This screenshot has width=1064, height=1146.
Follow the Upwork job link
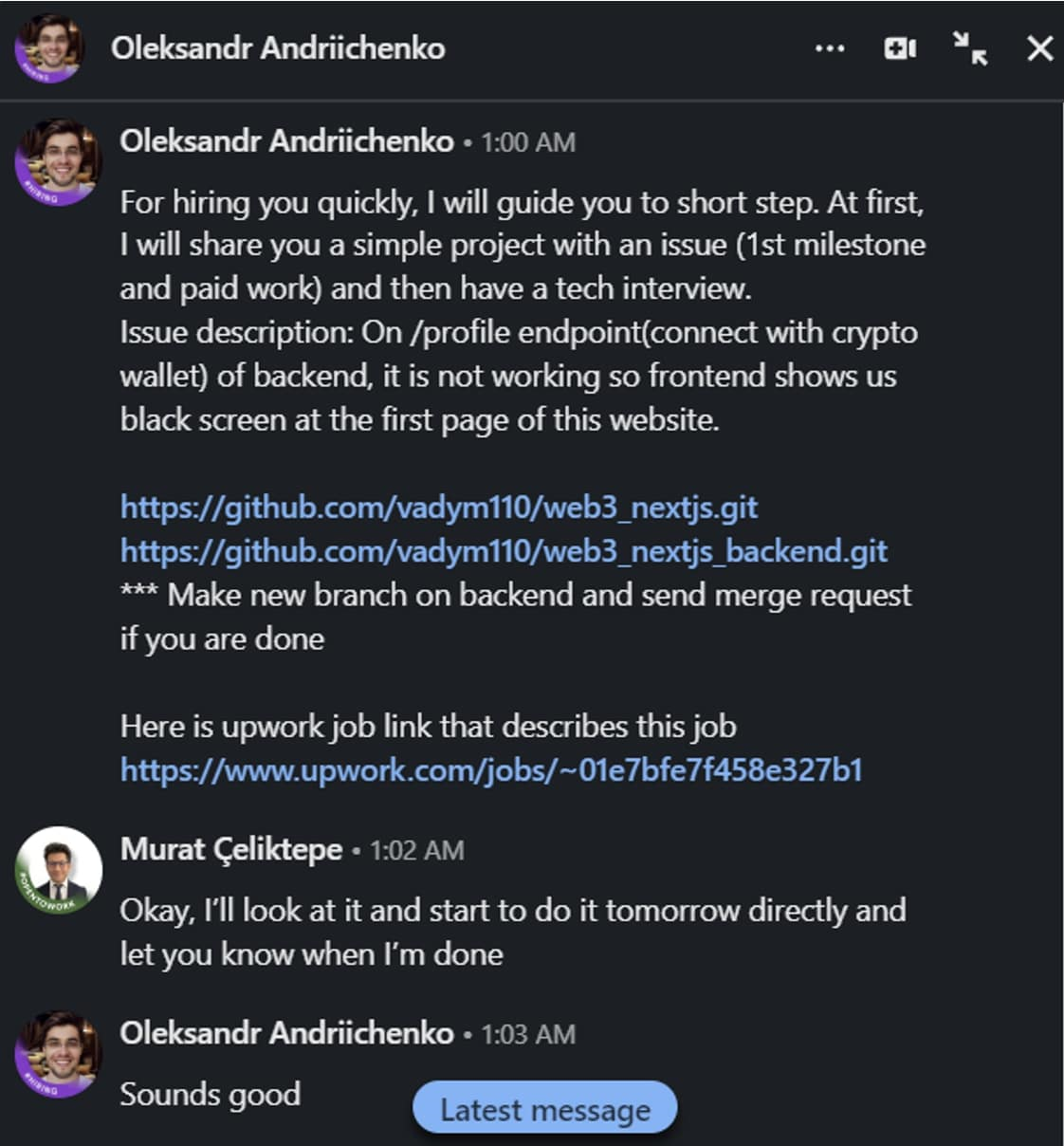point(491,769)
